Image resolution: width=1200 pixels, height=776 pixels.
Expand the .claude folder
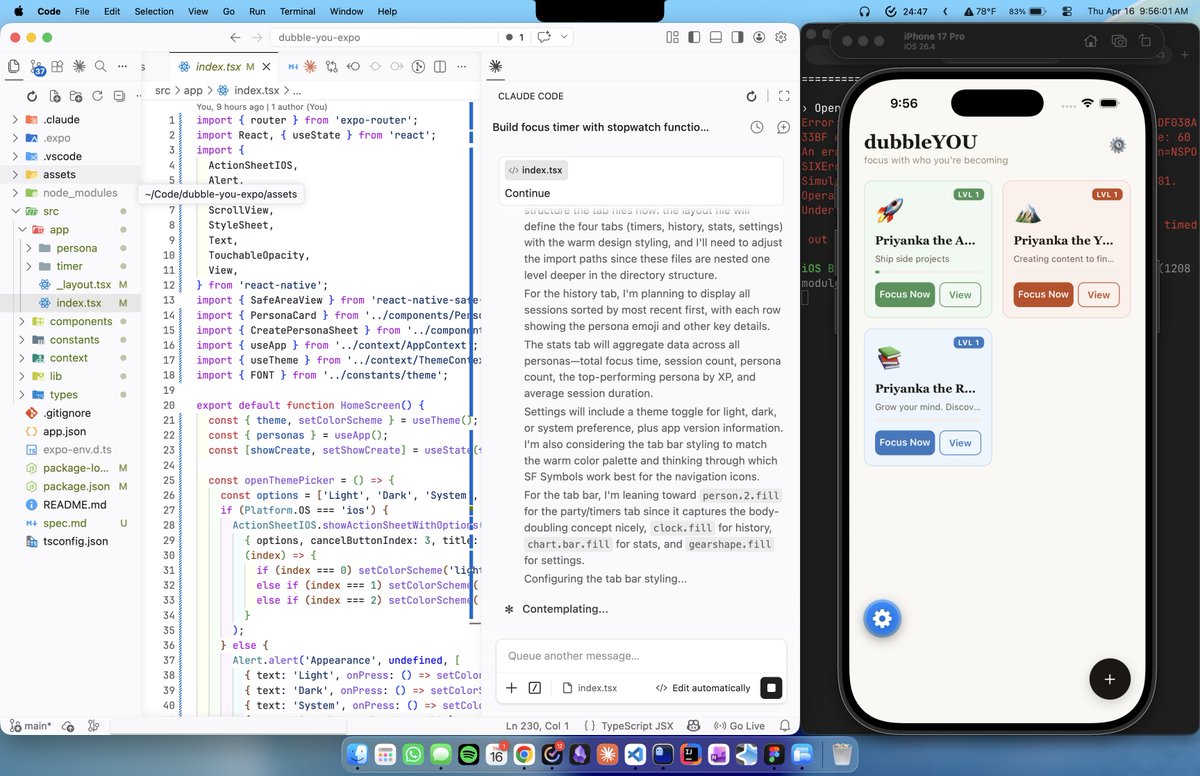pos(70,120)
